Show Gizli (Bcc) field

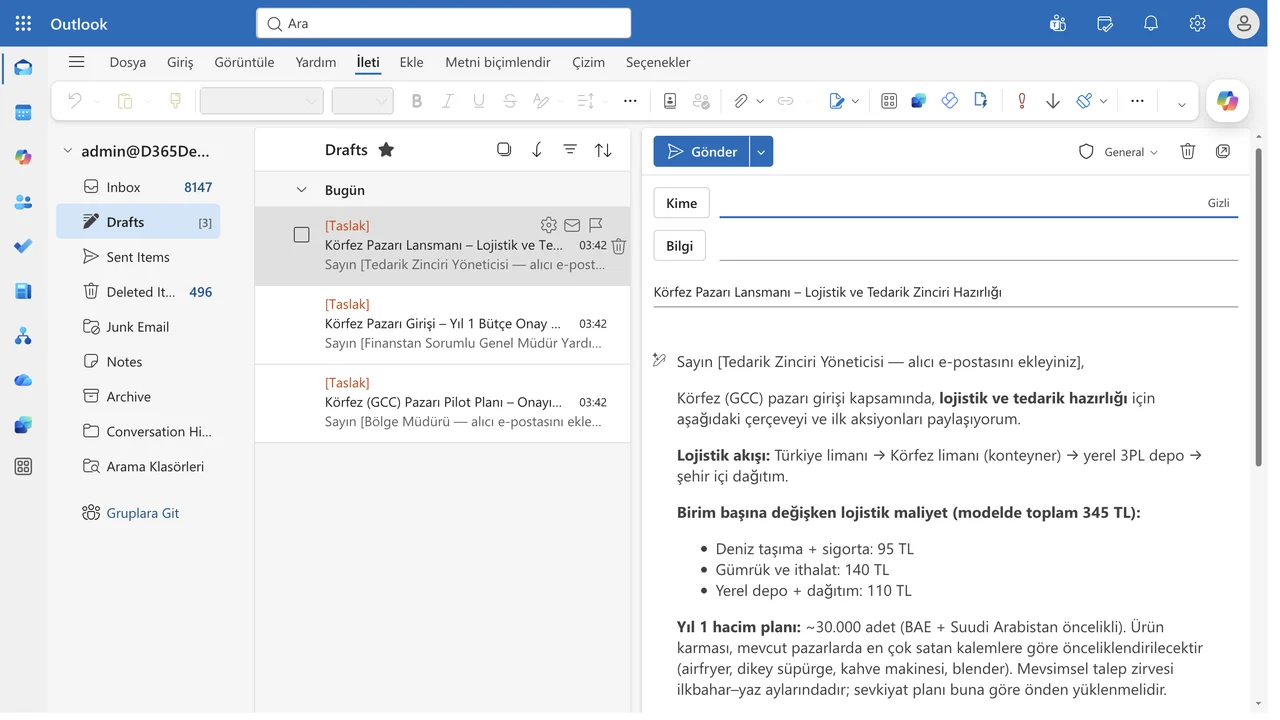pos(1218,203)
